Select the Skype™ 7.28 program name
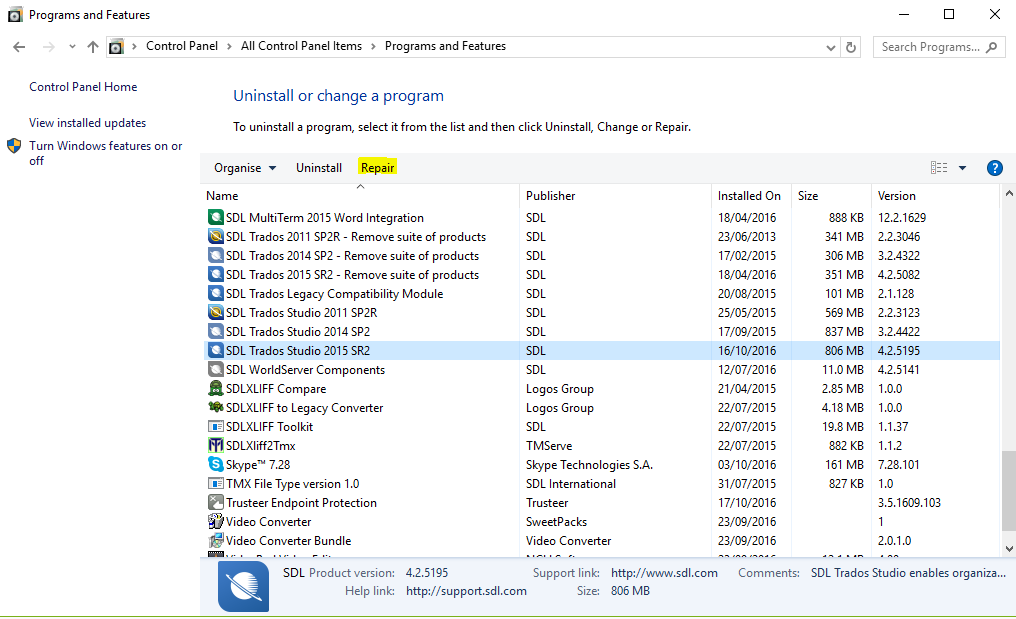This screenshot has width=1016, height=619. (x=258, y=465)
